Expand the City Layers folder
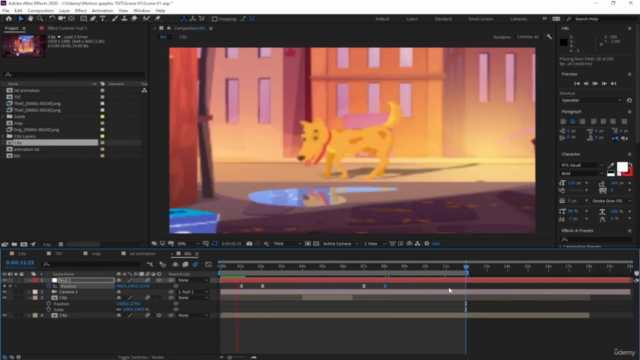This screenshot has height=360, width=640. 3,136
